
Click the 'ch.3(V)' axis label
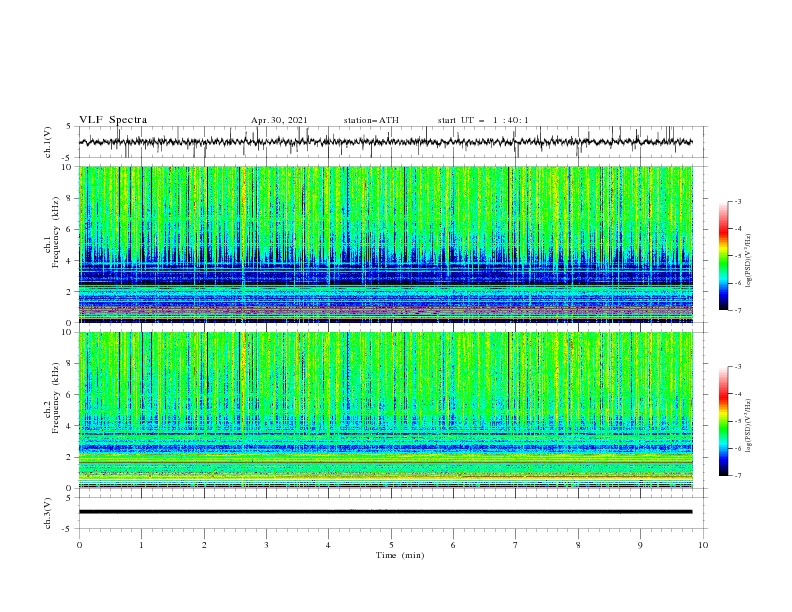click(48, 513)
